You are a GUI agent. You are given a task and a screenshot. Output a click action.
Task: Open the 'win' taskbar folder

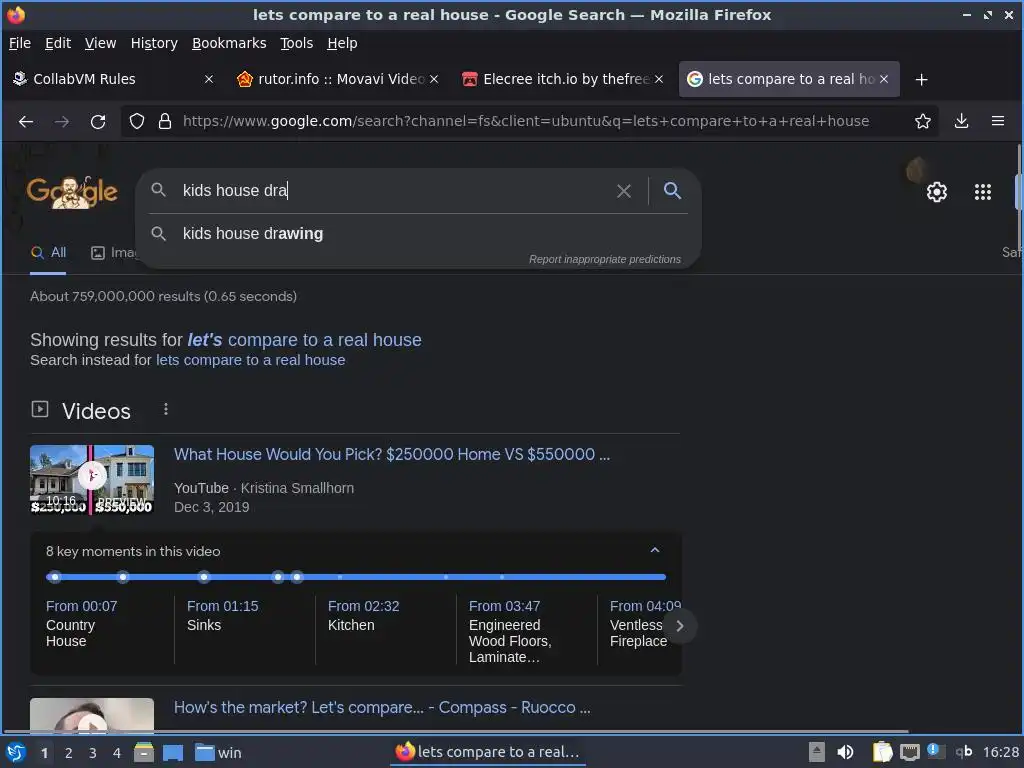click(219, 752)
